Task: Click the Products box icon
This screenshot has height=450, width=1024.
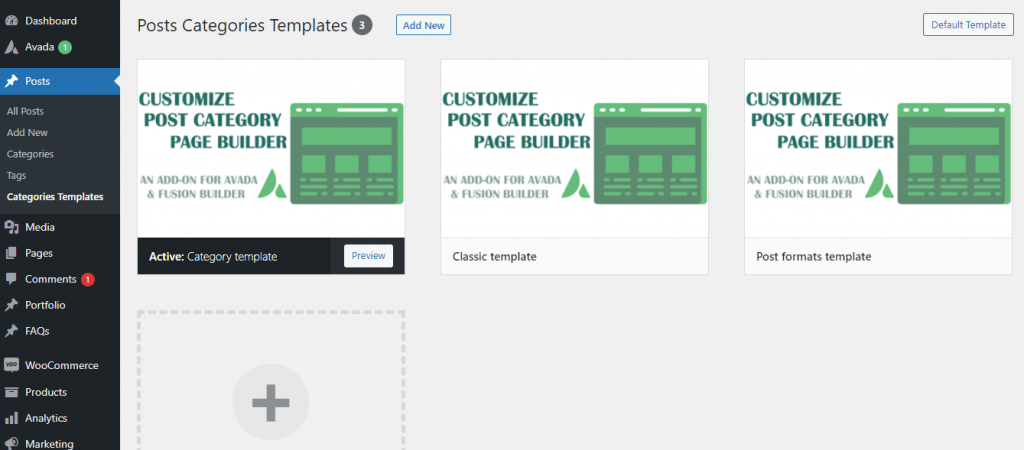Action: pos(11,392)
